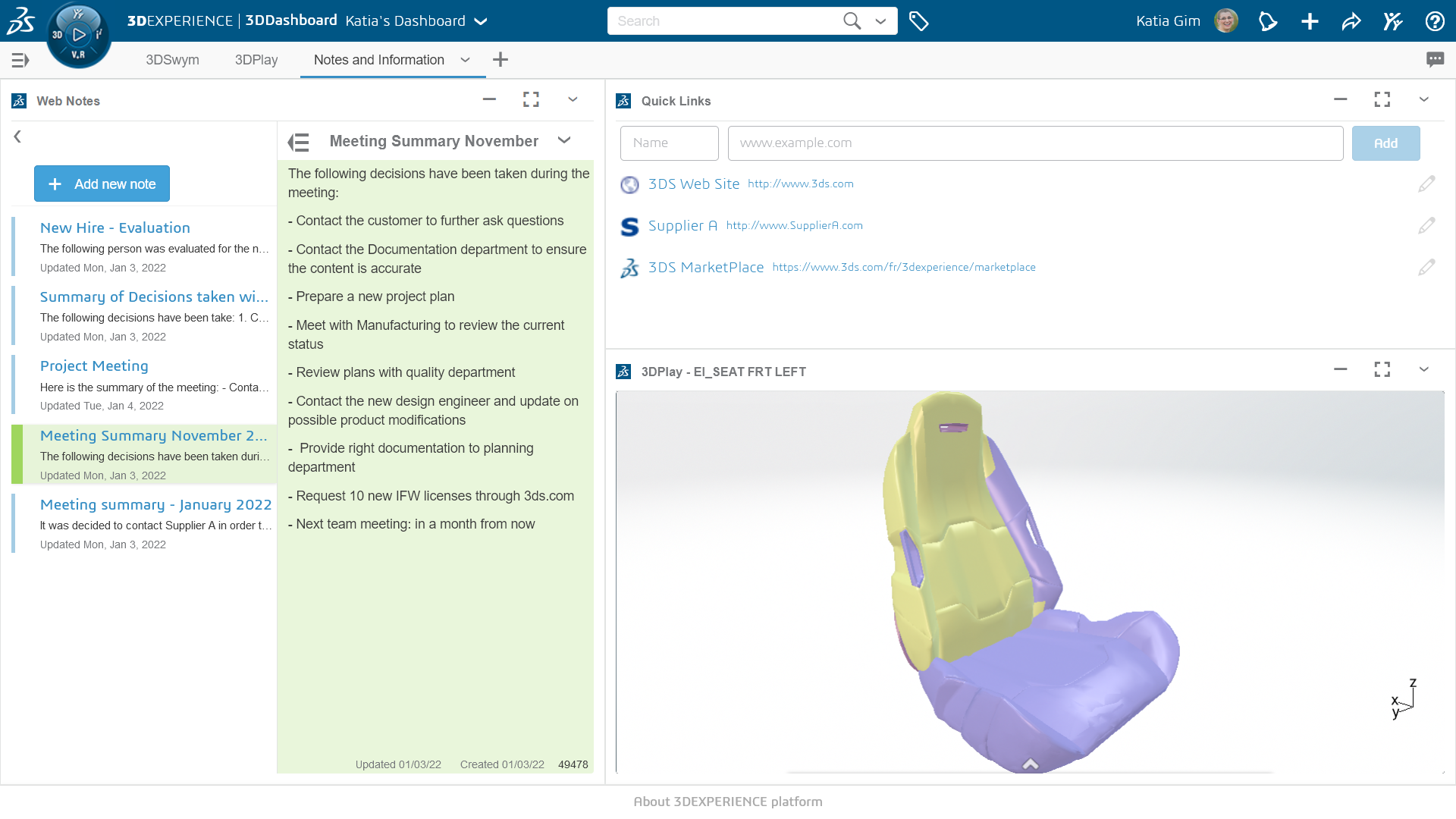This screenshot has height=819, width=1456.
Task: Open the 3DS MarketPlace link
Action: [x=705, y=267]
